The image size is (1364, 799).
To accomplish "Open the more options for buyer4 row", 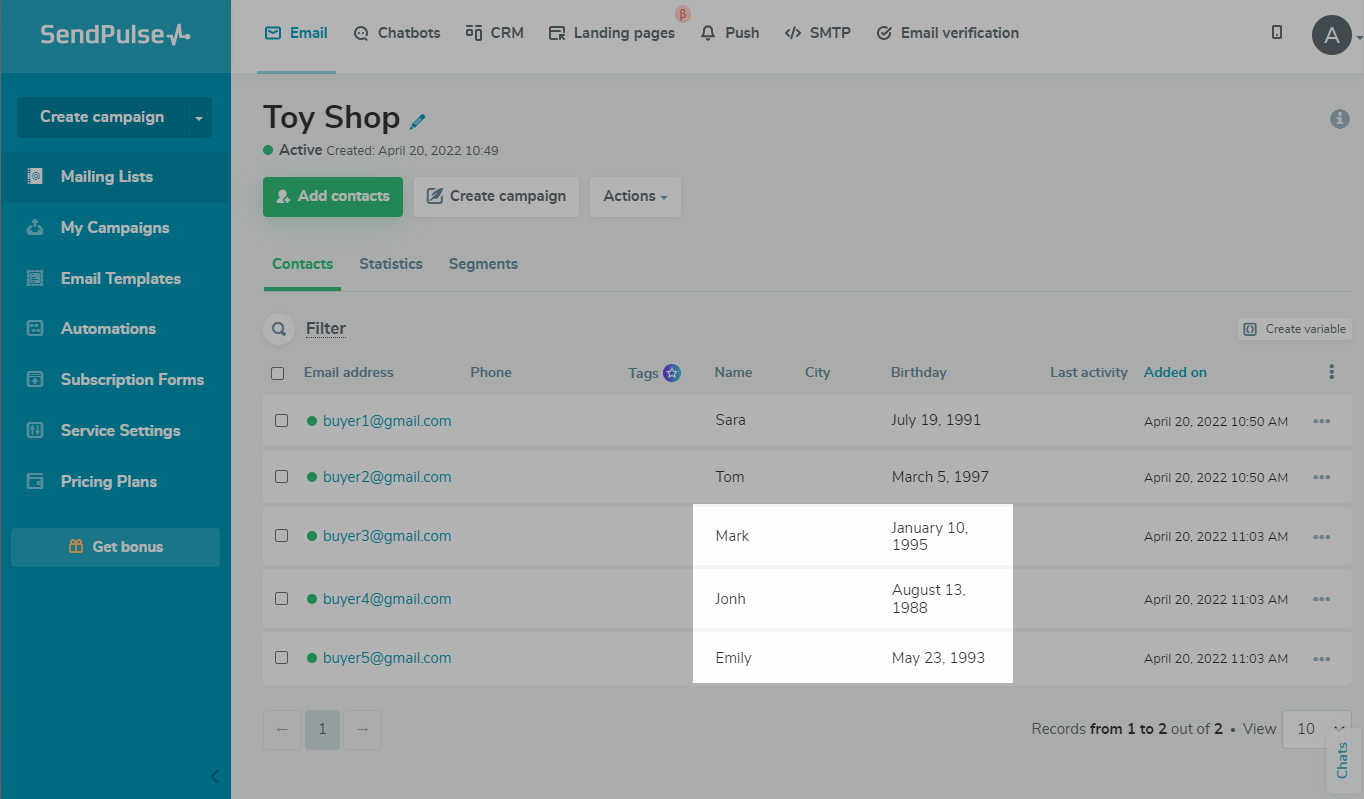I will click(x=1322, y=599).
